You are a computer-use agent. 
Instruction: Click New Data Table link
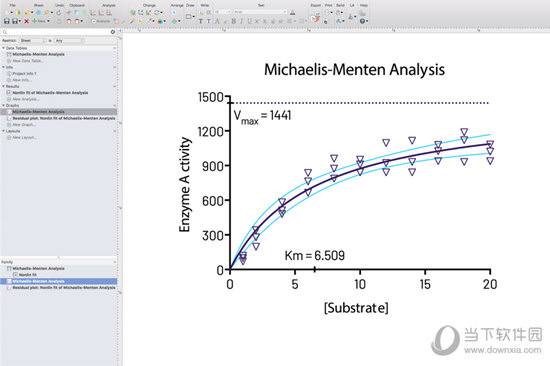[27, 61]
